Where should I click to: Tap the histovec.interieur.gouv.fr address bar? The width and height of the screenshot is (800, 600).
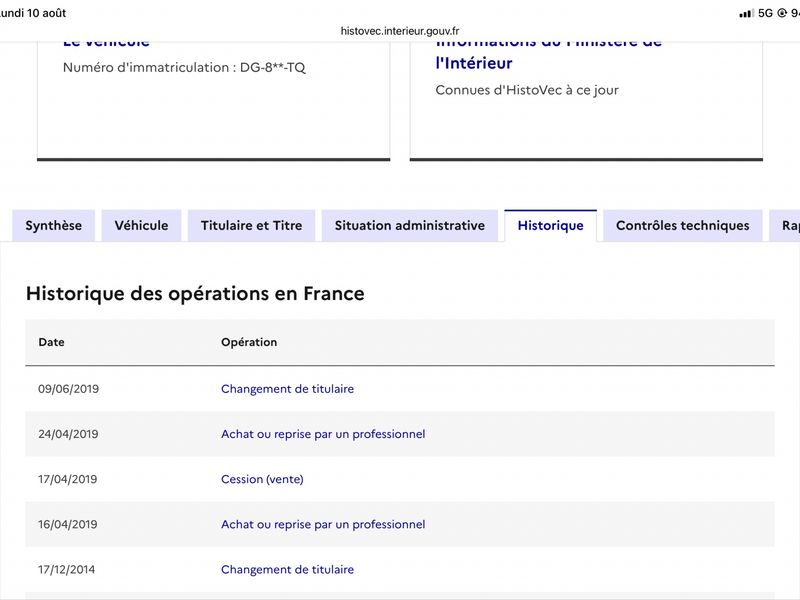(x=400, y=31)
